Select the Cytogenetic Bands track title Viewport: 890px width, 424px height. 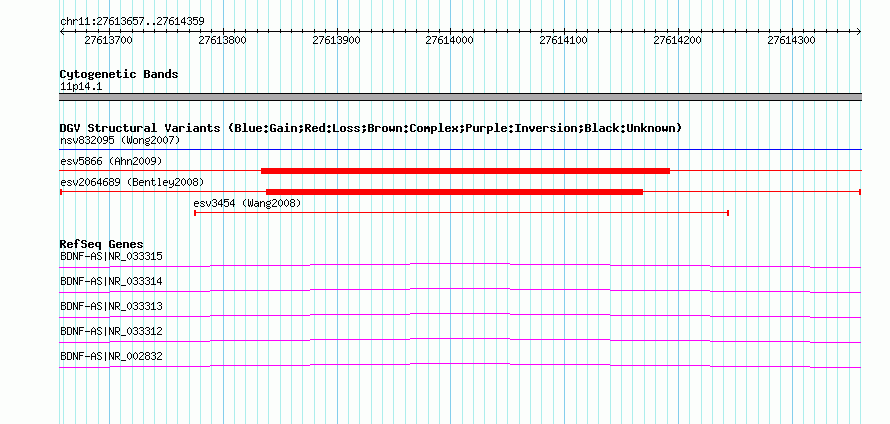119,74
